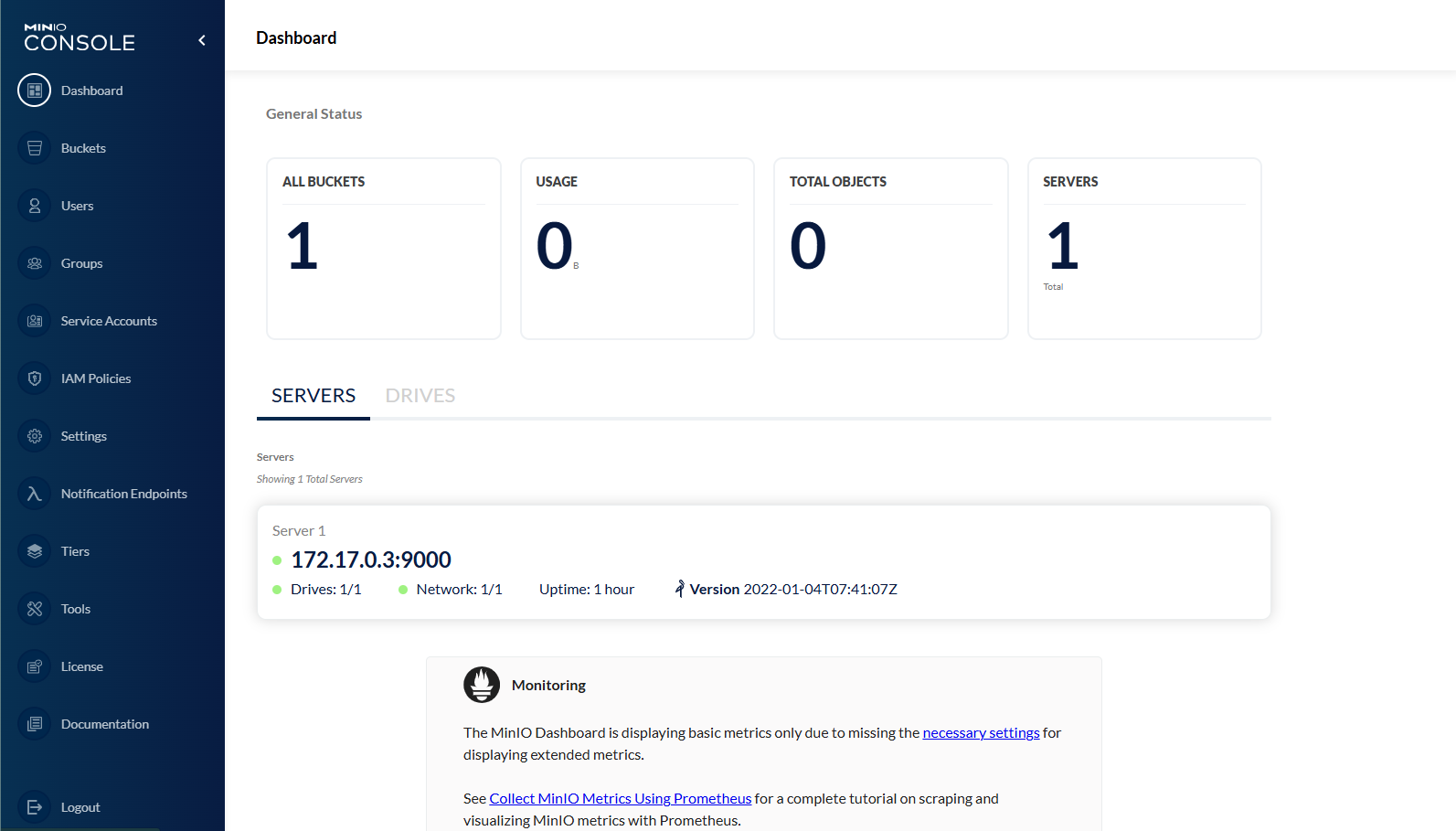Click the Network: 1/1 status text
Screen dimensions: 1456x831
(x=460, y=590)
